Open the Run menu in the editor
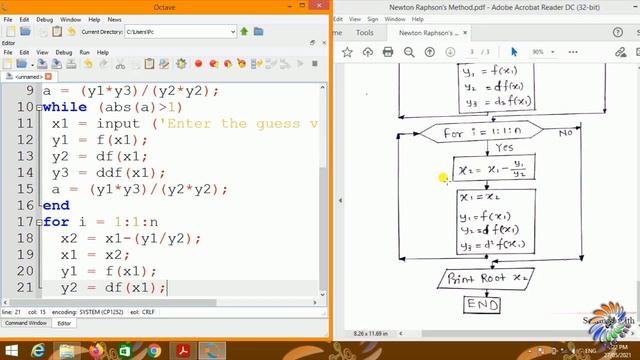The width and height of the screenshot is (640, 360). click(84, 53)
